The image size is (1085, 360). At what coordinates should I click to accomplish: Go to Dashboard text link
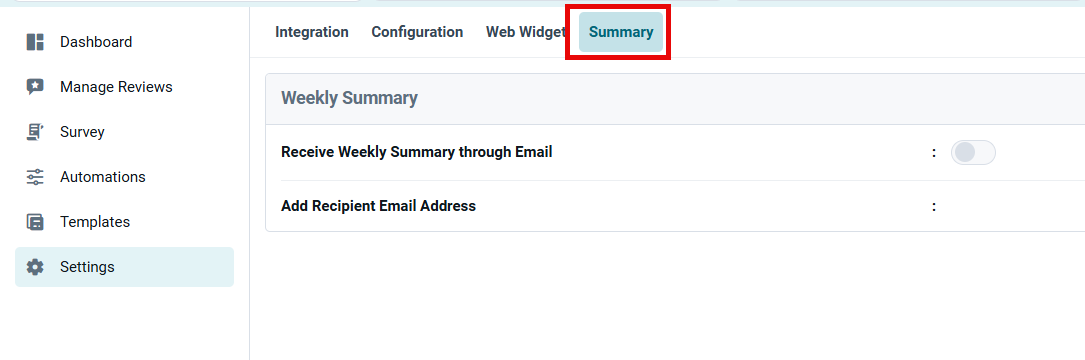tap(96, 42)
